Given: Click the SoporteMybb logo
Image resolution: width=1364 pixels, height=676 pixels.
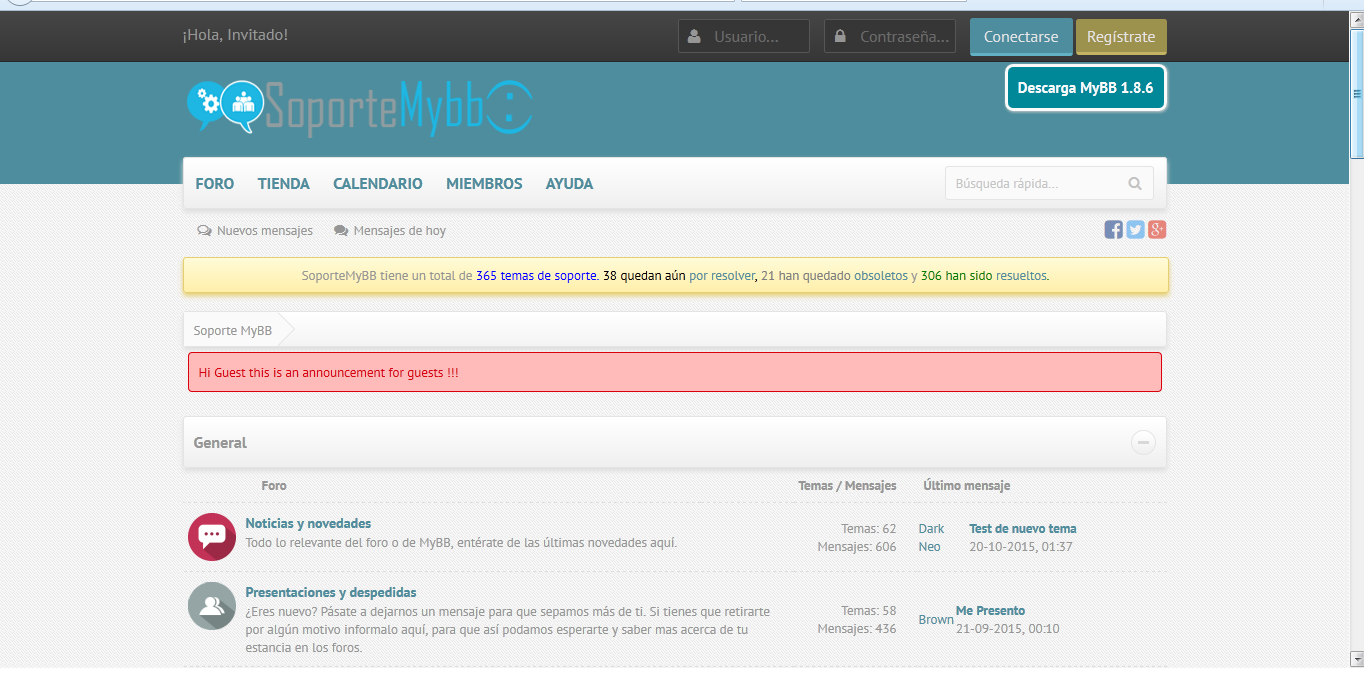Looking at the screenshot, I should (360, 106).
